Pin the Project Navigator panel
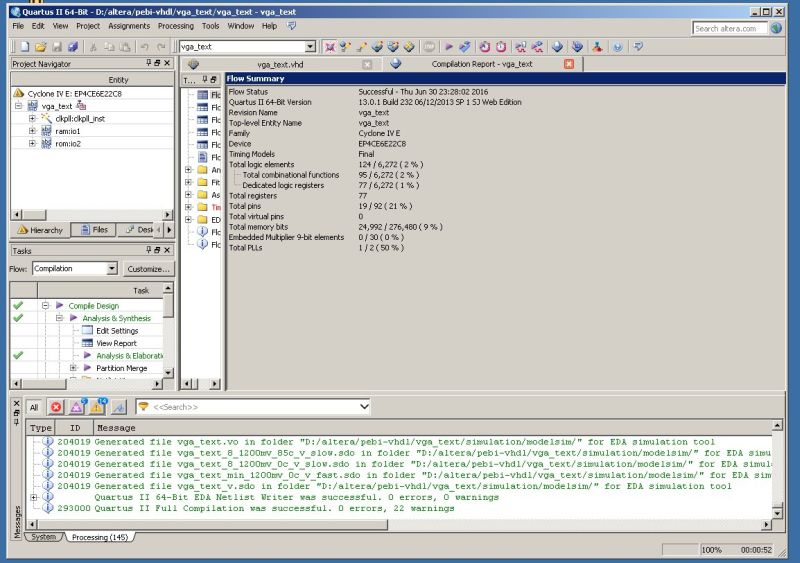The image size is (800, 563). point(148,63)
